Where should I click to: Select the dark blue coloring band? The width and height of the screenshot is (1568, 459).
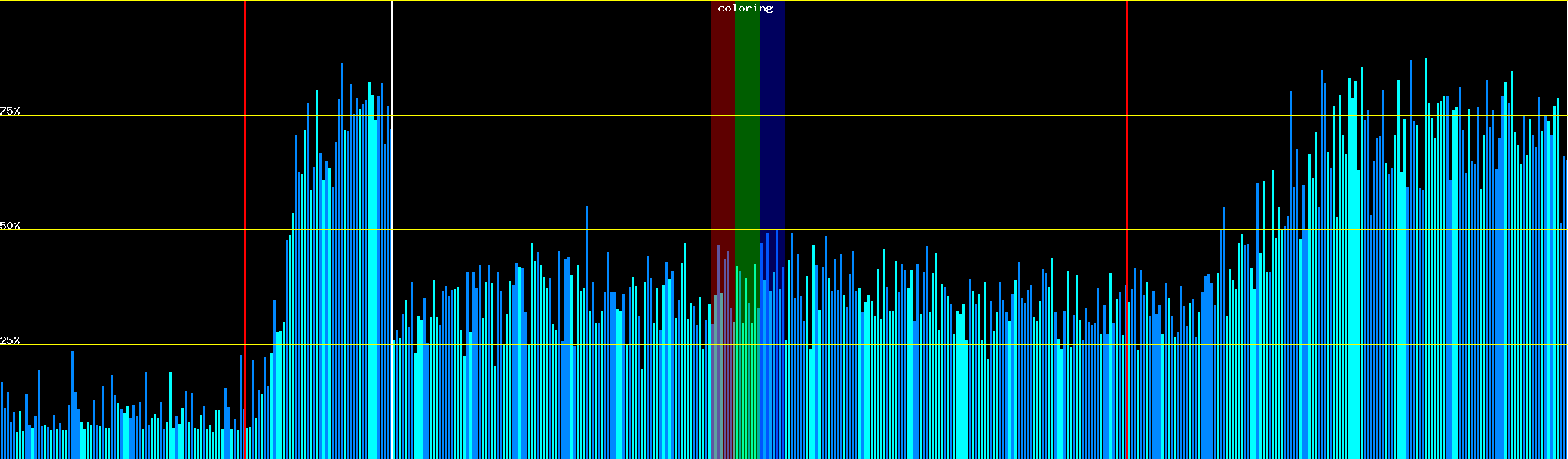pos(772,115)
